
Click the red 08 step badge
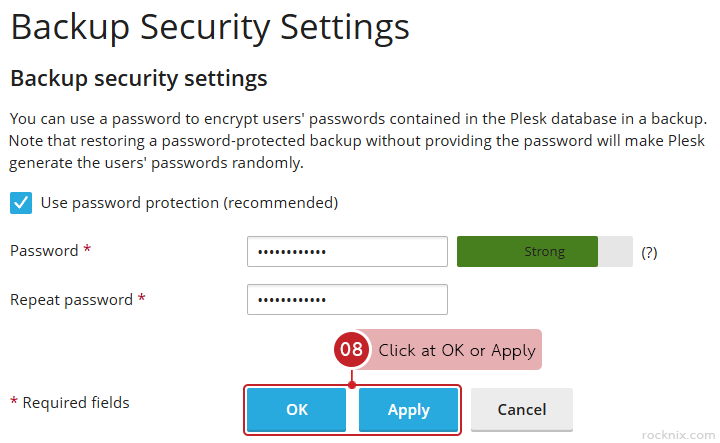pyautogui.click(x=351, y=350)
